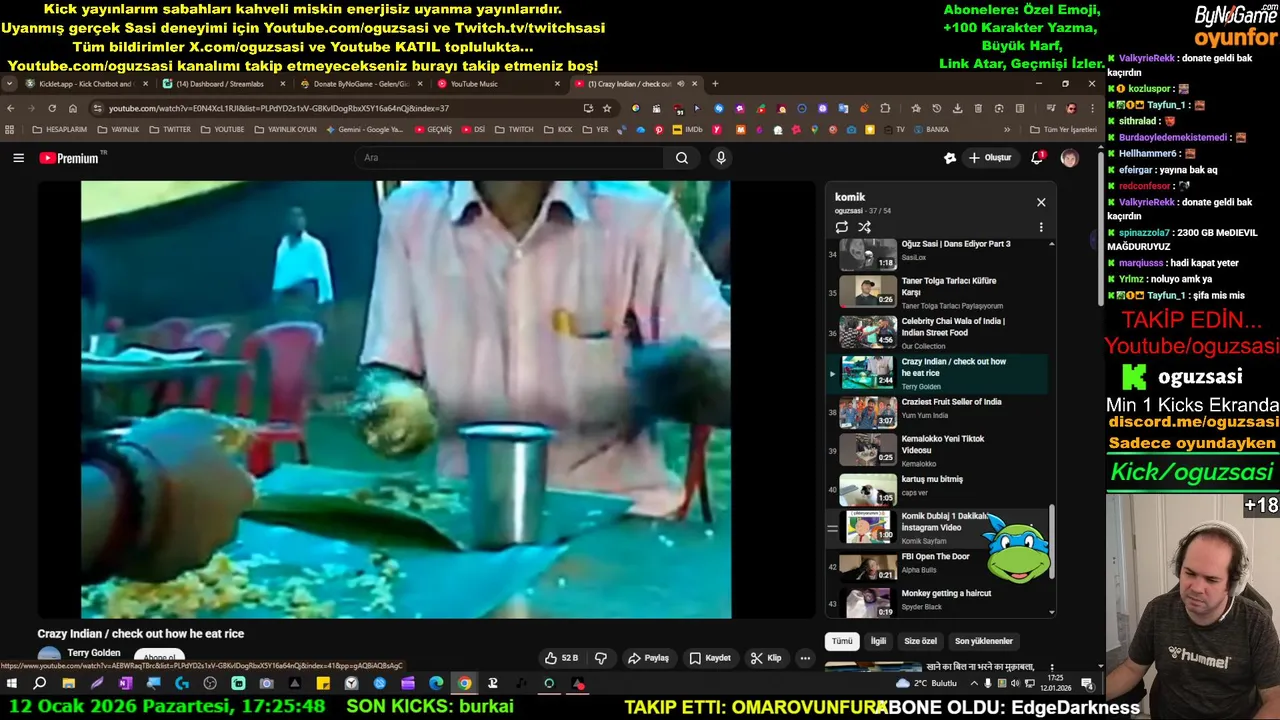
Task: Click the YouTube search magnifier button
Action: click(x=682, y=158)
